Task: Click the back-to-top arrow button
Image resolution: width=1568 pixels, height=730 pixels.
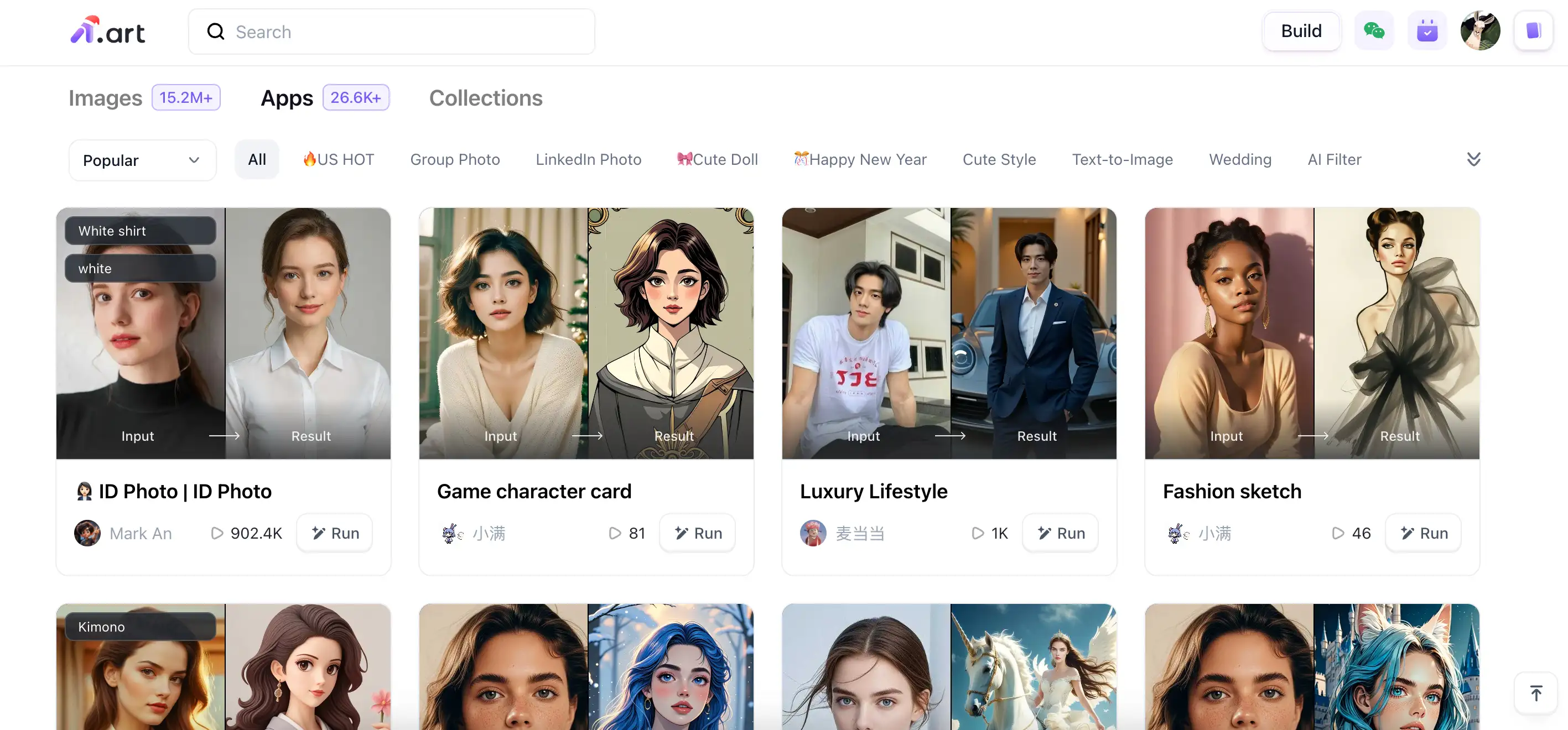Action: (x=1536, y=693)
